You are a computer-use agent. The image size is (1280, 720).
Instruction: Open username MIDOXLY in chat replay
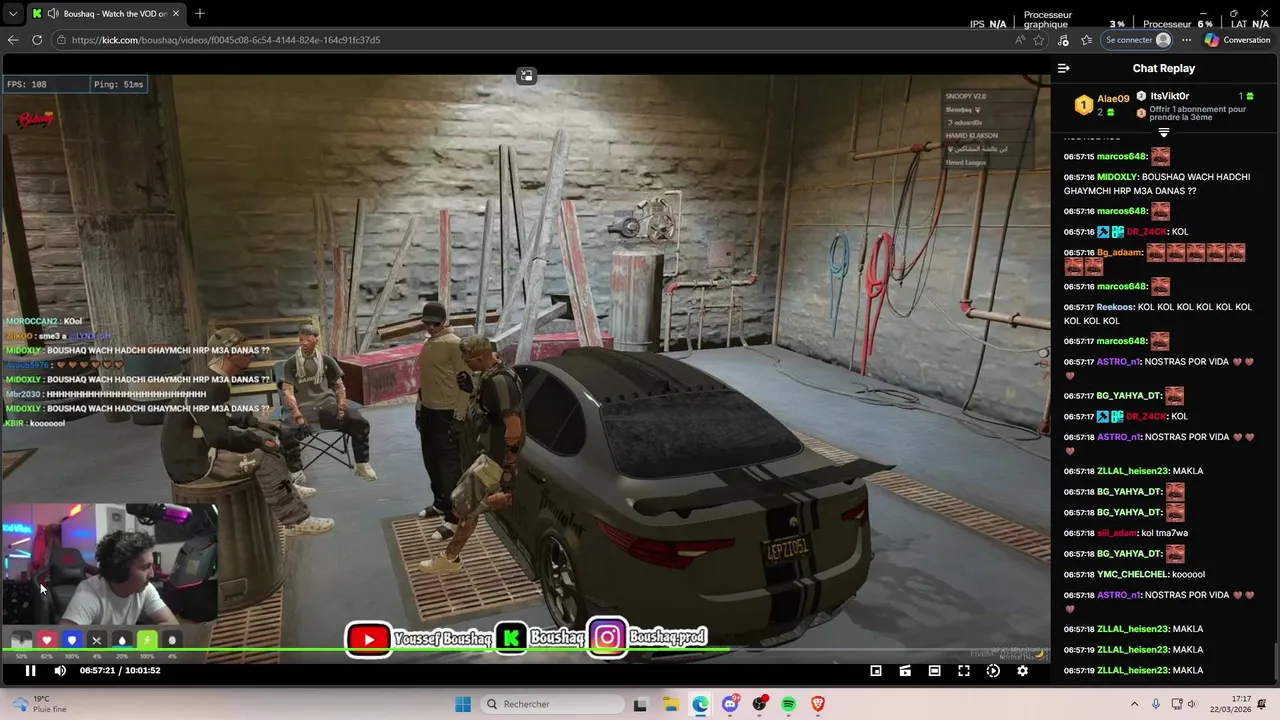(x=1118, y=177)
